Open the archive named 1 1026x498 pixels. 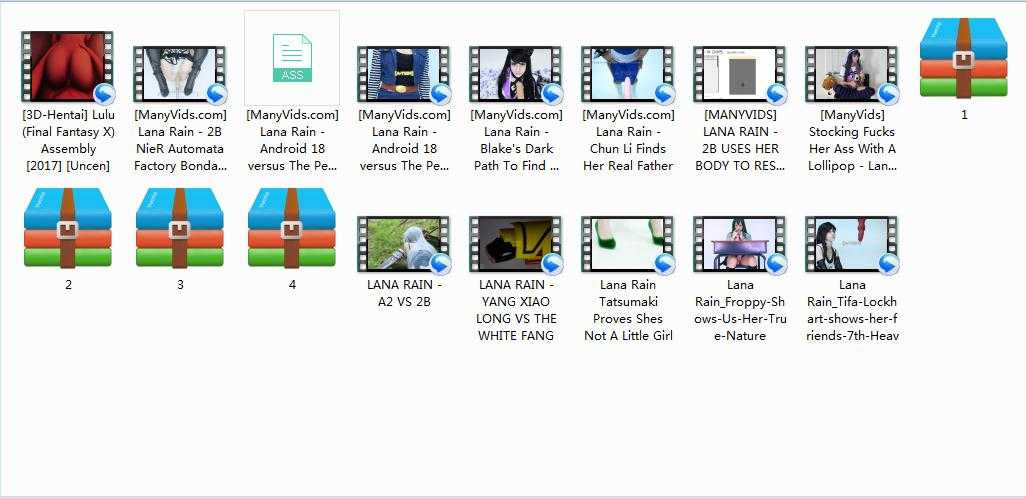coord(963,58)
